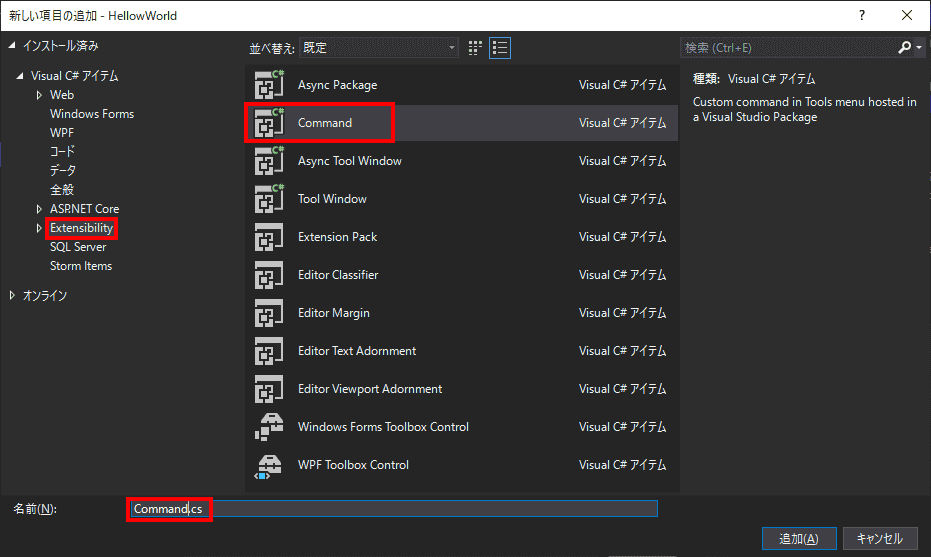This screenshot has width=931, height=557.
Task: Click the Visual C# アイテム tree label
Action: (75, 76)
